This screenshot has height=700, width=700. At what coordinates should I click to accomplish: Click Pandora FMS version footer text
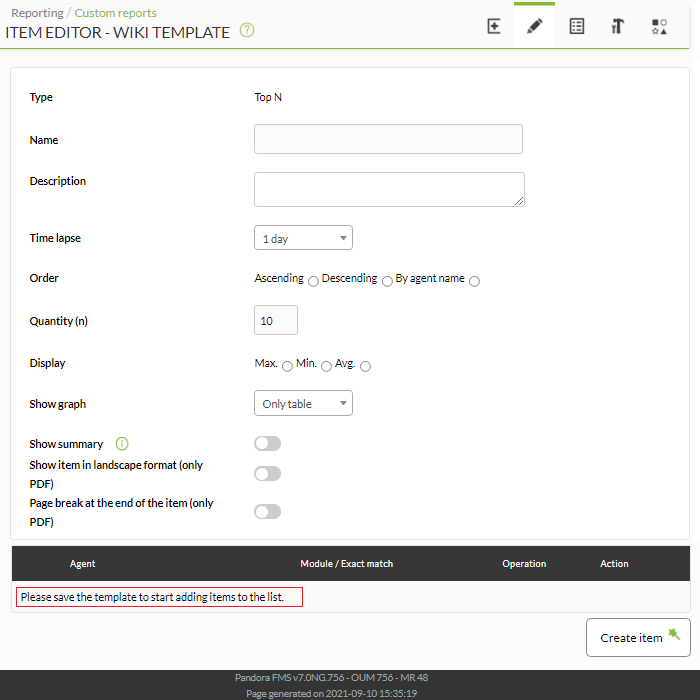pyautogui.click(x=331, y=677)
